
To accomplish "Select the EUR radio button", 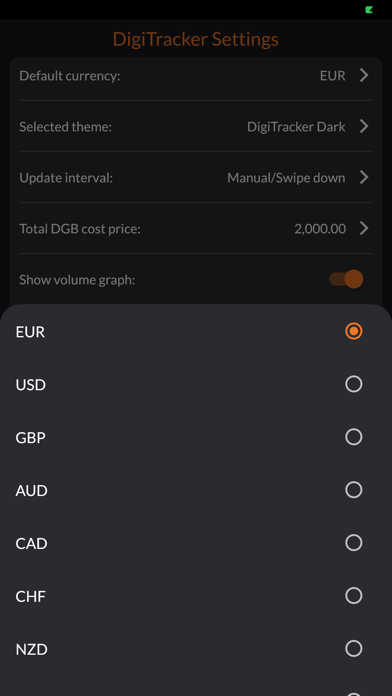I will coord(353,331).
